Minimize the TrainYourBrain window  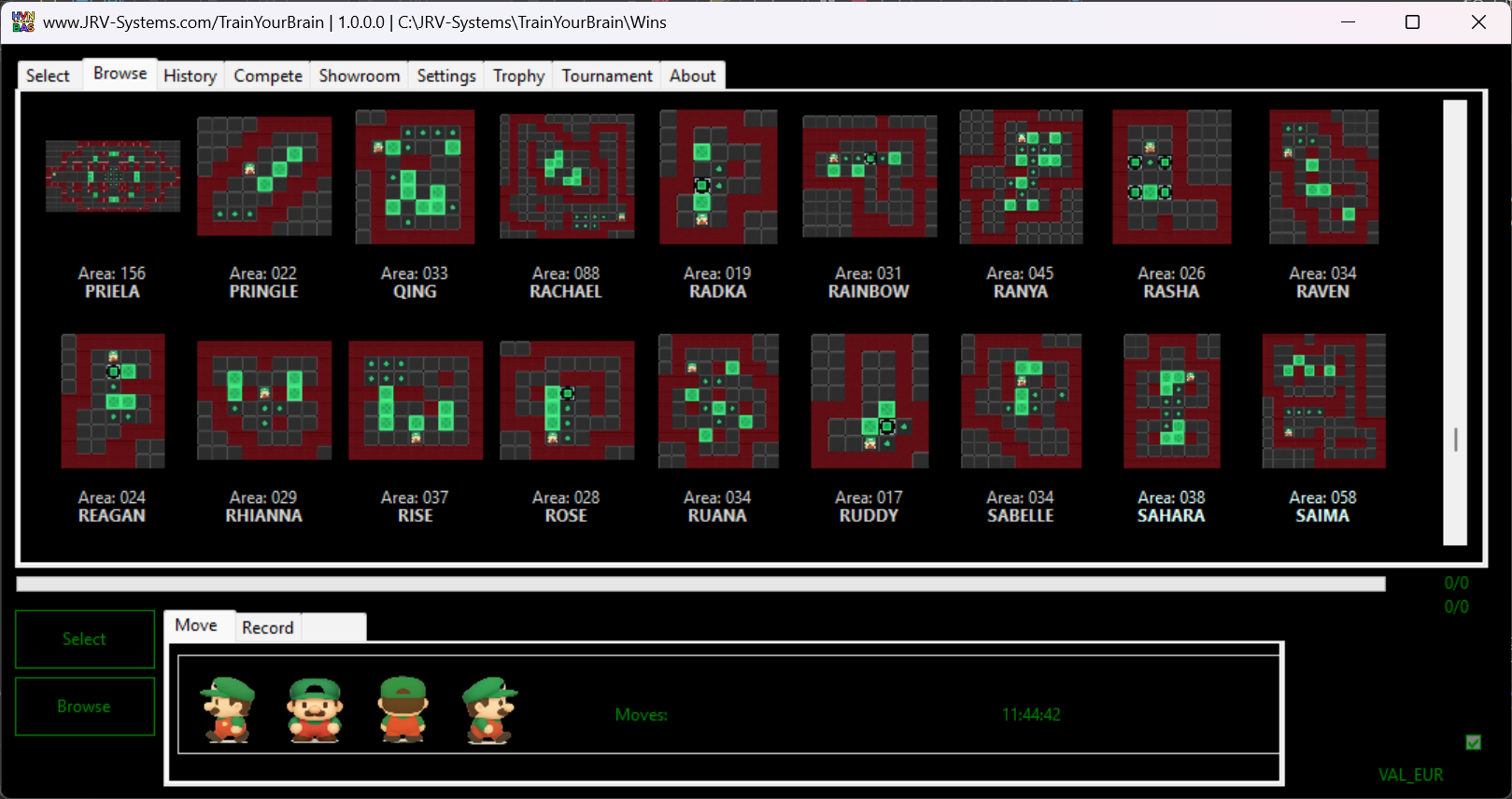click(1348, 21)
